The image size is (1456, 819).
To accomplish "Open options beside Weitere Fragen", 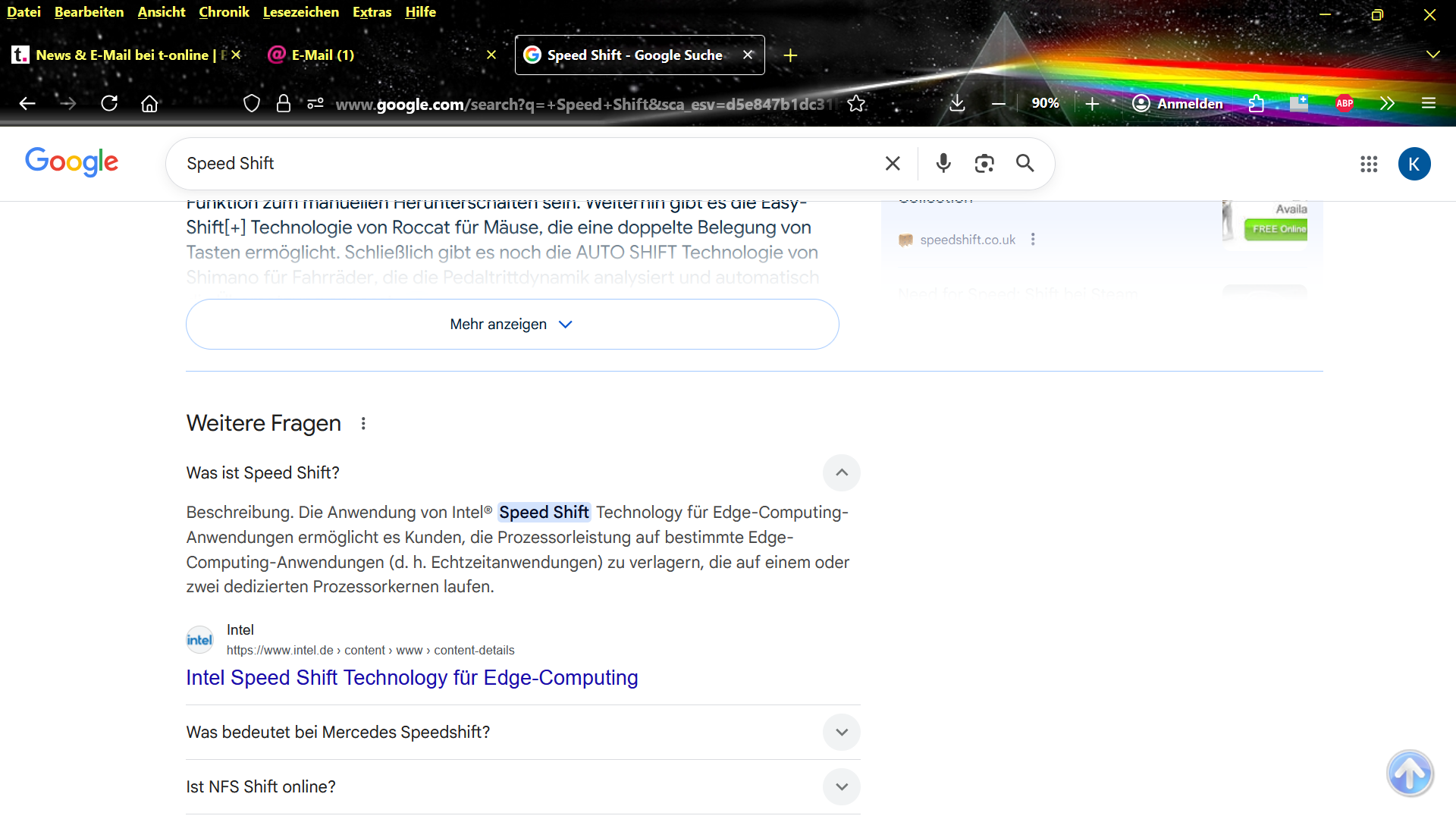I will (x=363, y=424).
